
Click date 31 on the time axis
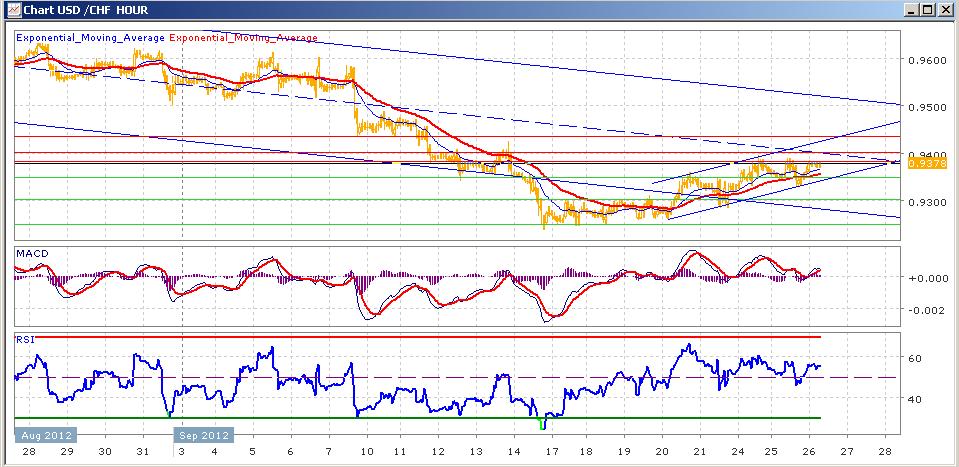[141, 452]
